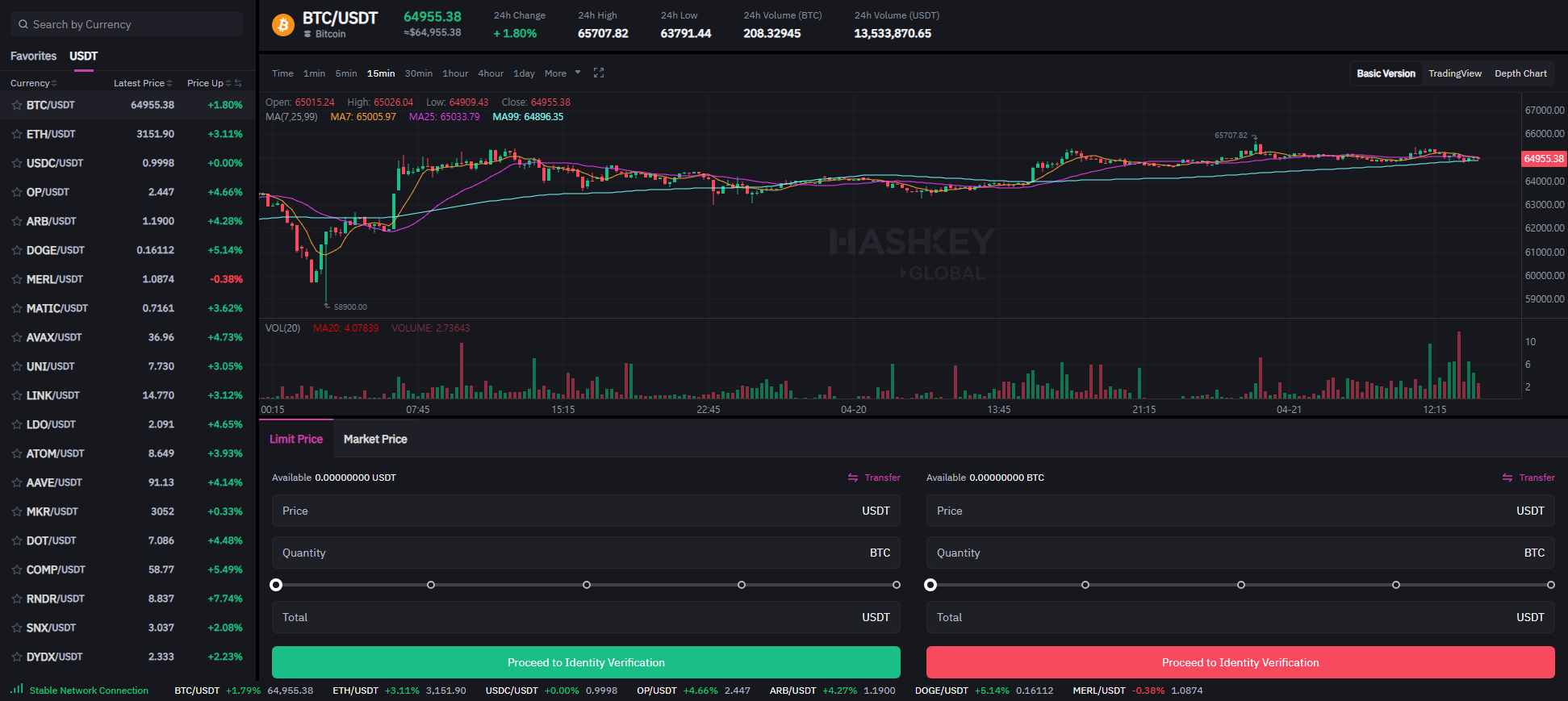
Task: Focus the sell Price input field
Action: tap(1240, 511)
